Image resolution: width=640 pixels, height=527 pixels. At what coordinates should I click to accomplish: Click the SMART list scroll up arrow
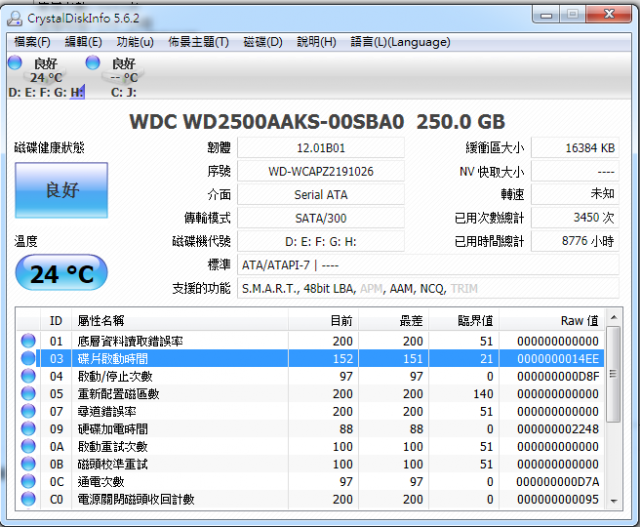(613, 317)
